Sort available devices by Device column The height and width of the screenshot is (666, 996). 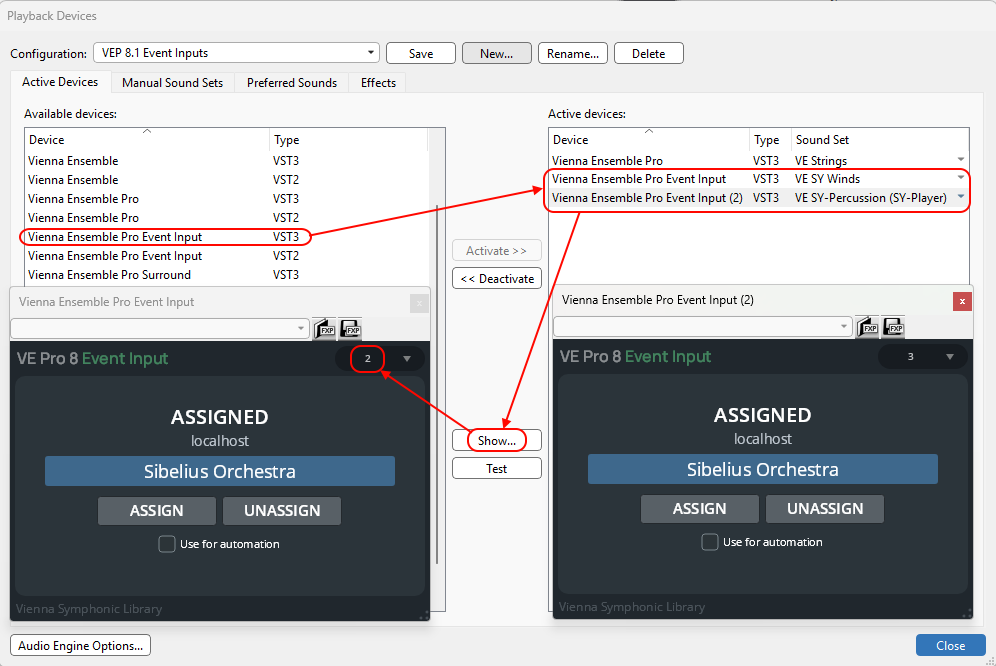[147, 139]
